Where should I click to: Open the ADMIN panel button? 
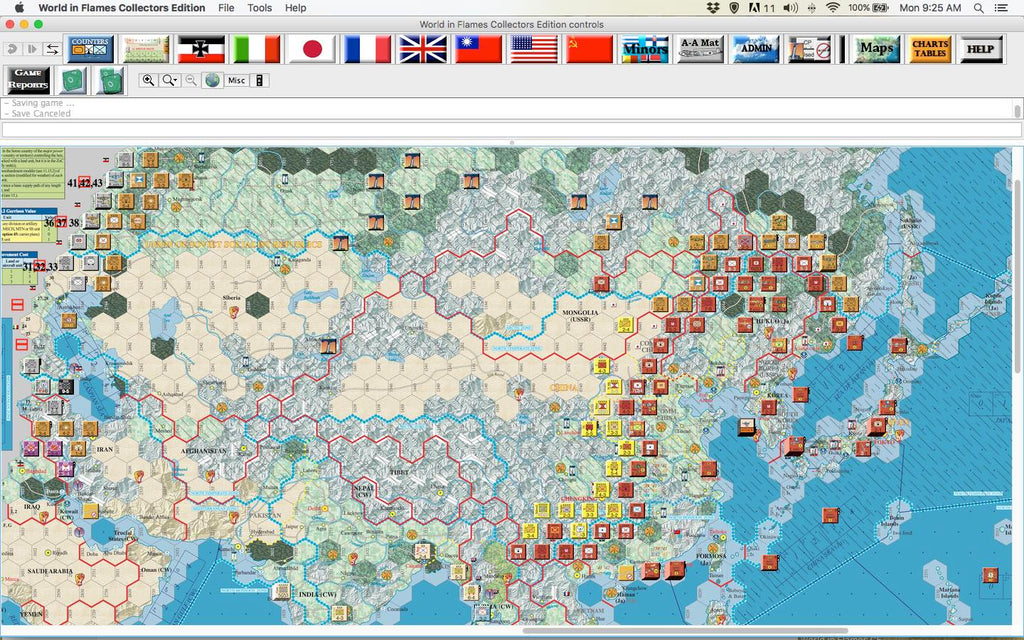[x=756, y=49]
